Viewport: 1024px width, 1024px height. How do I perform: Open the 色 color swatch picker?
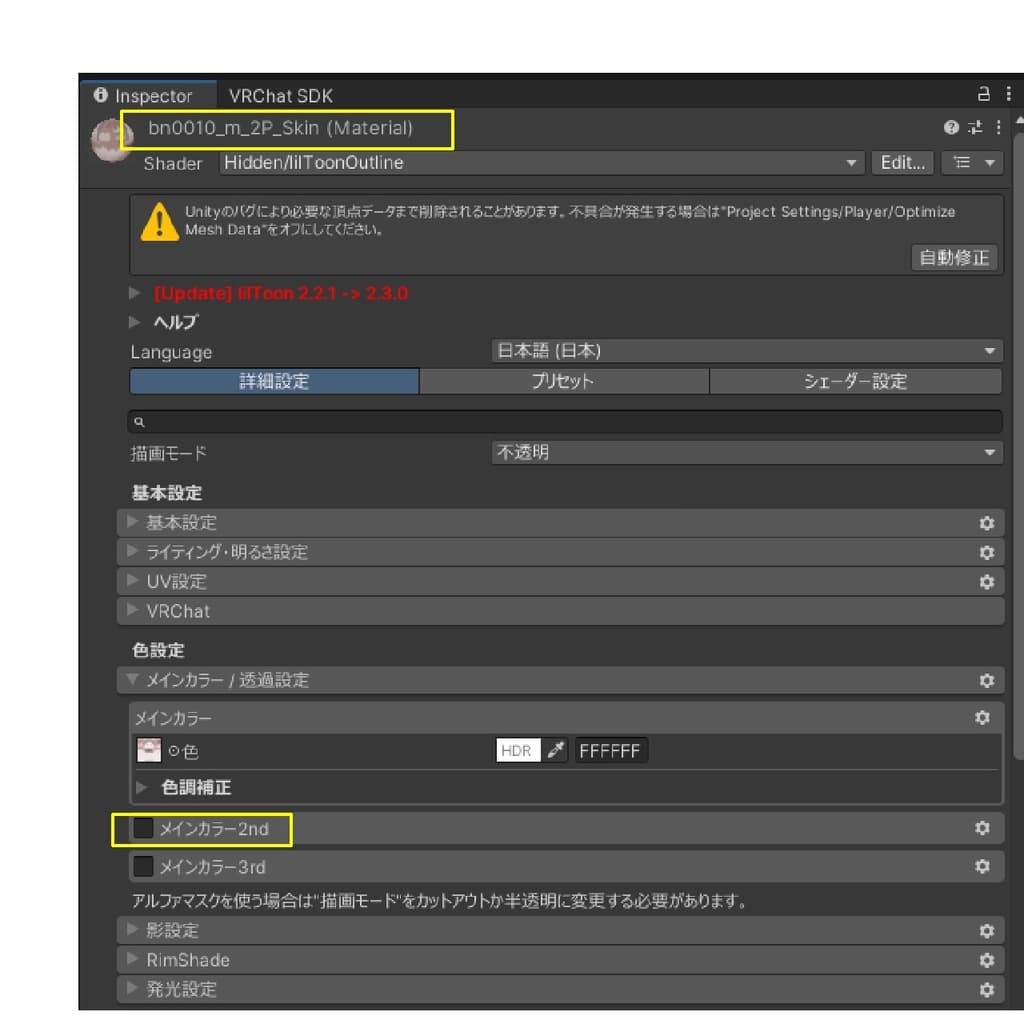coord(148,750)
